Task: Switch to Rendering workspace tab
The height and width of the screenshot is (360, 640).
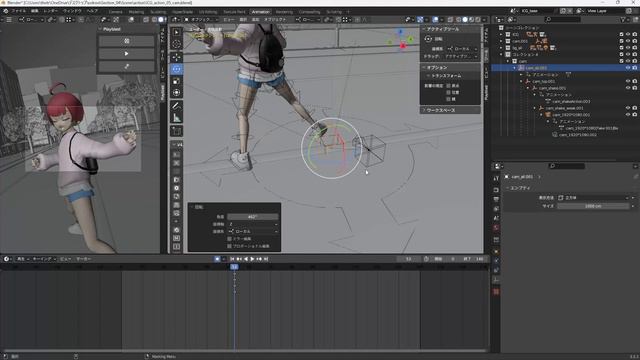Action: [x=284, y=12]
